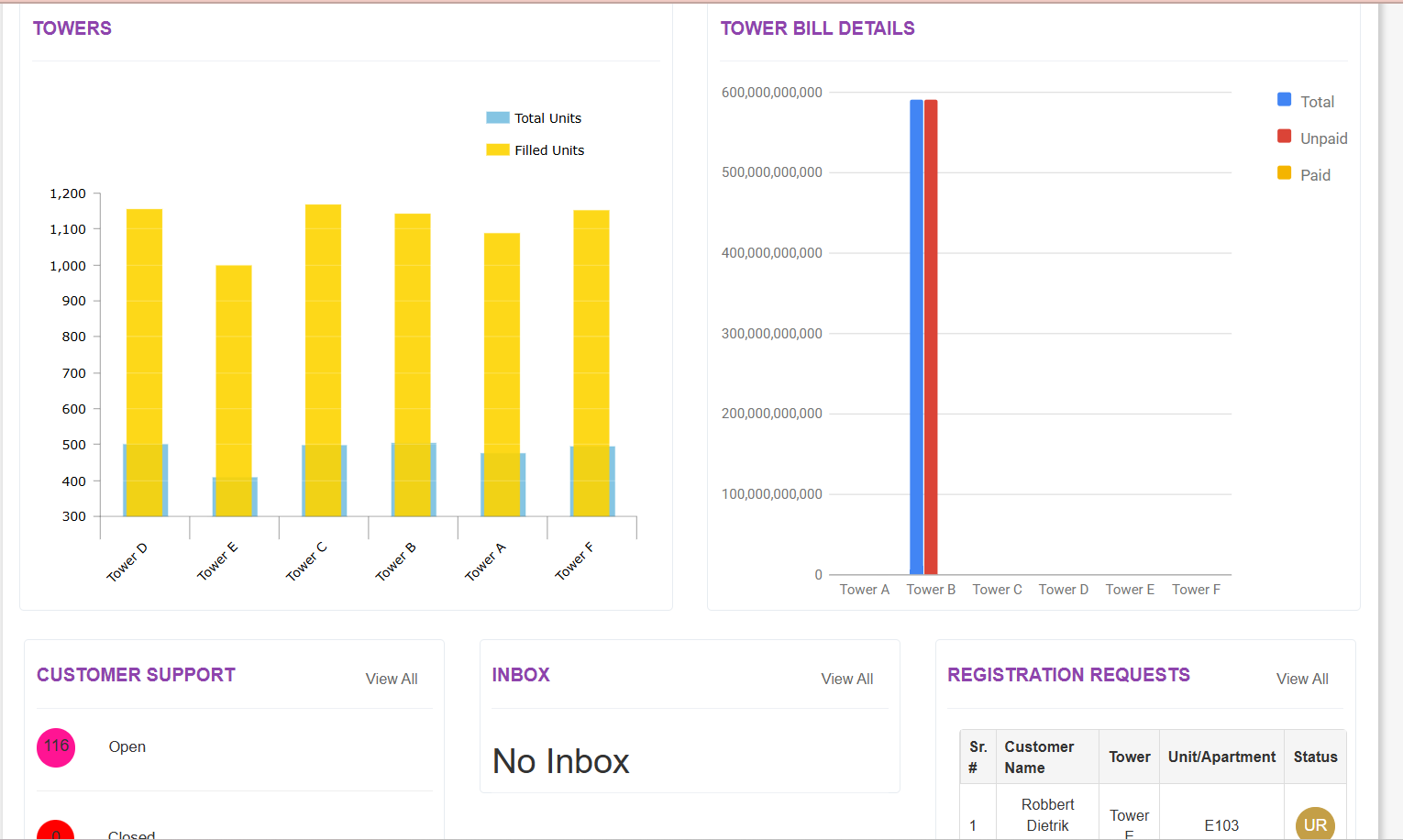1403x840 pixels.
Task: Open View All in Inbox panel
Action: [x=846, y=679]
